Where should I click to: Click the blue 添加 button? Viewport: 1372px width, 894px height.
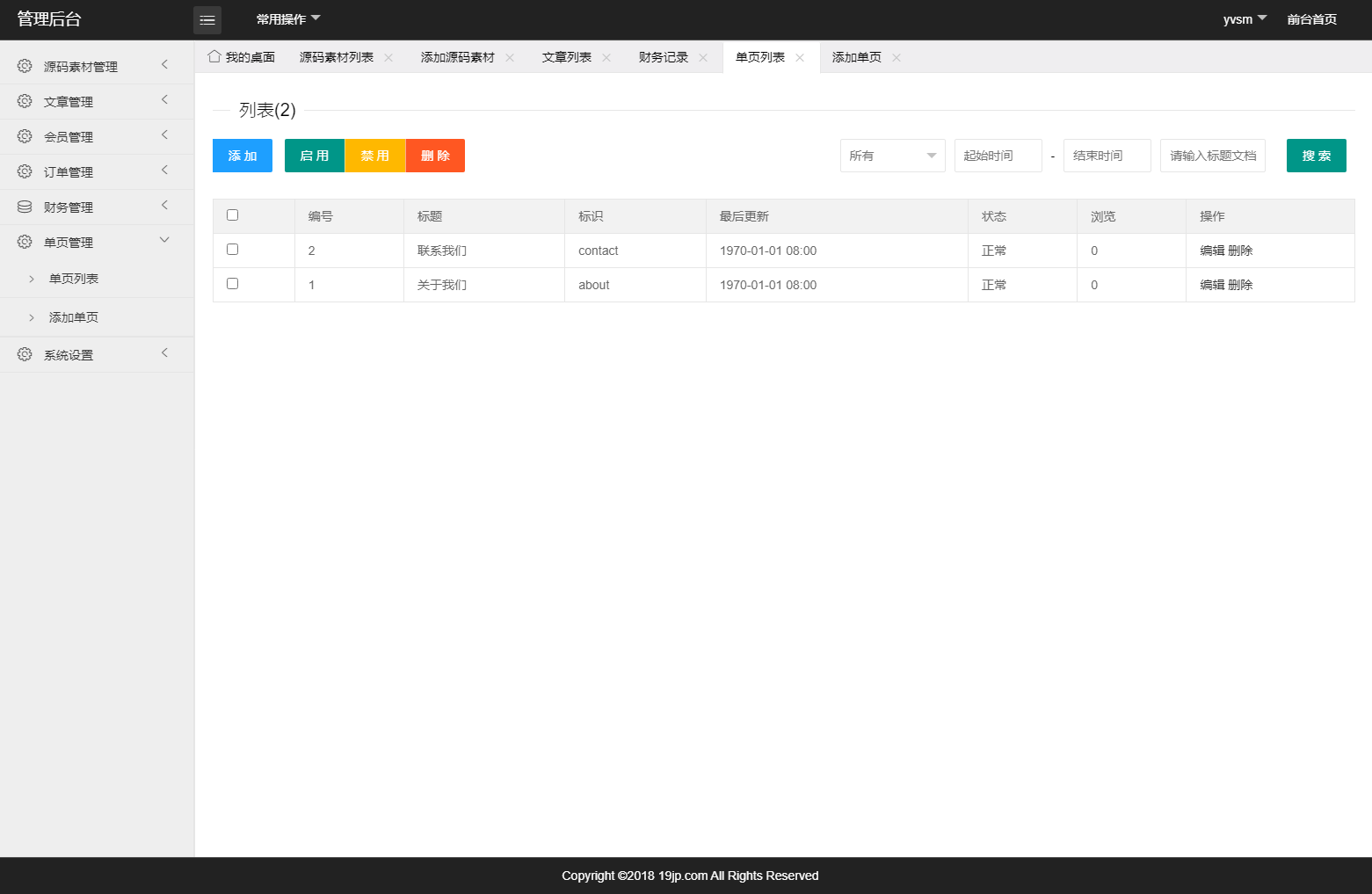(243, 156)
